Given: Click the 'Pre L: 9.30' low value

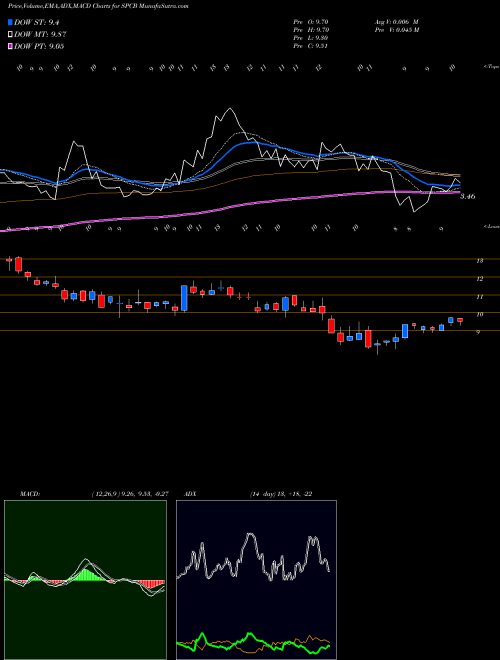Looking at the screenshot, I should point(311,38).
